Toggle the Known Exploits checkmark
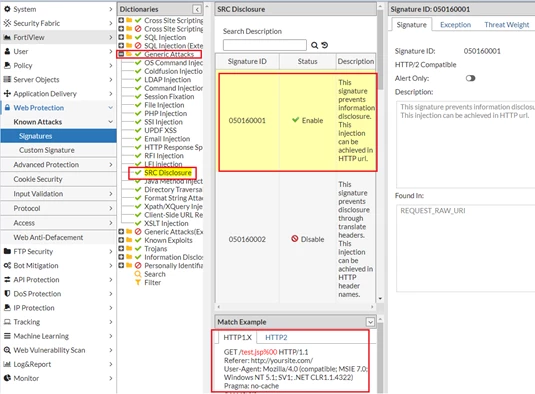The width and height of the screenshot is (535, 394). pos(138,240)
